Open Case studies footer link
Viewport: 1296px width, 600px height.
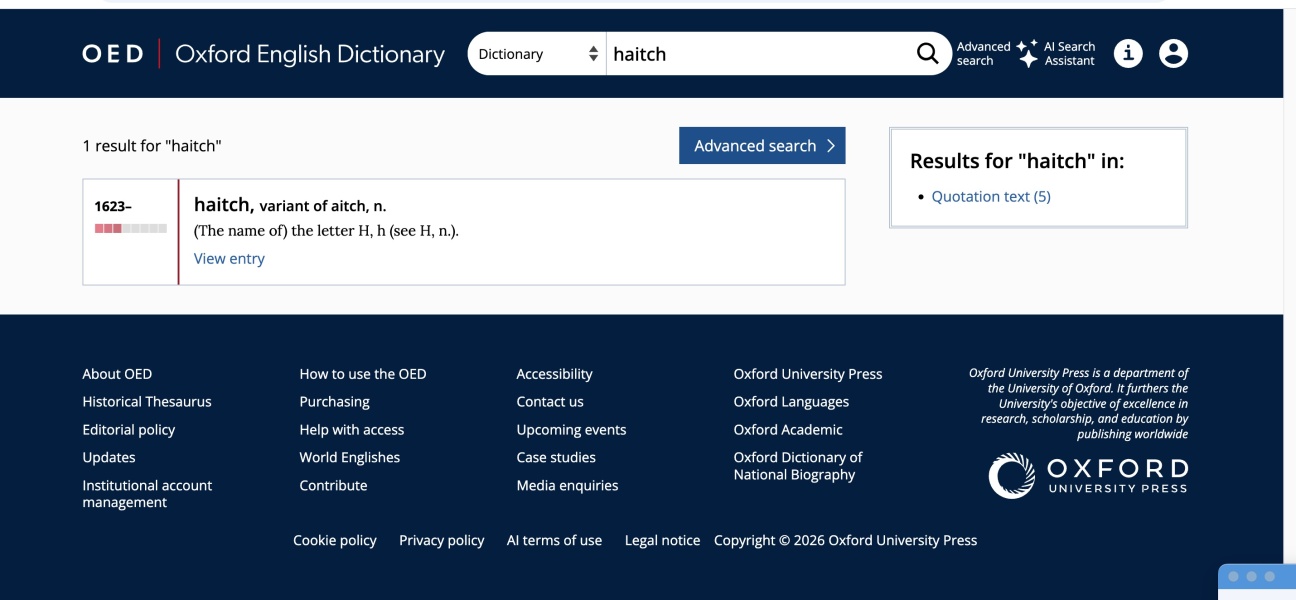pos(556,457)
